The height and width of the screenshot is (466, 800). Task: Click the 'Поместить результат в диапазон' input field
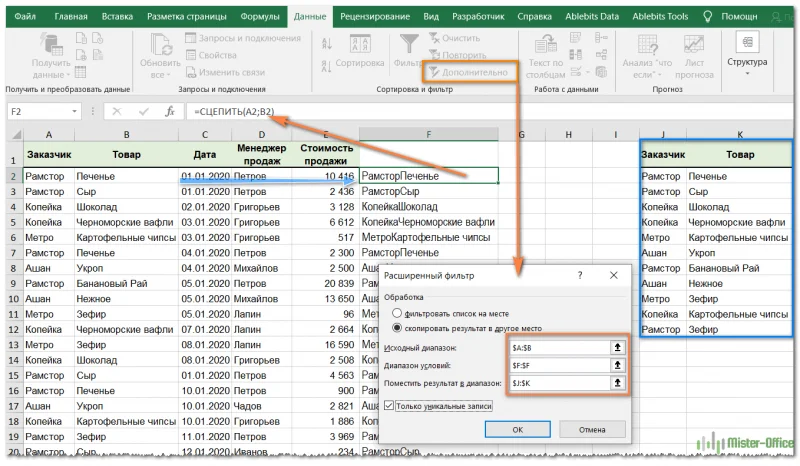(x=556, y=383)
